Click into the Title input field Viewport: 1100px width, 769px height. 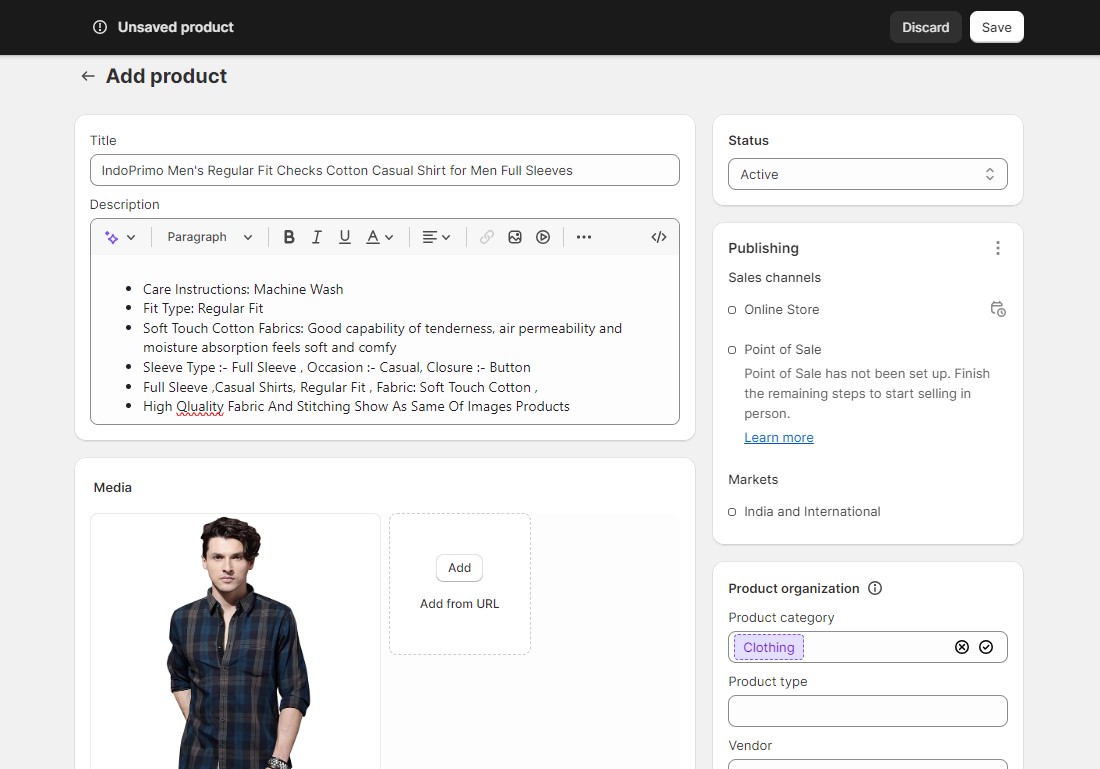pos(384,170)
